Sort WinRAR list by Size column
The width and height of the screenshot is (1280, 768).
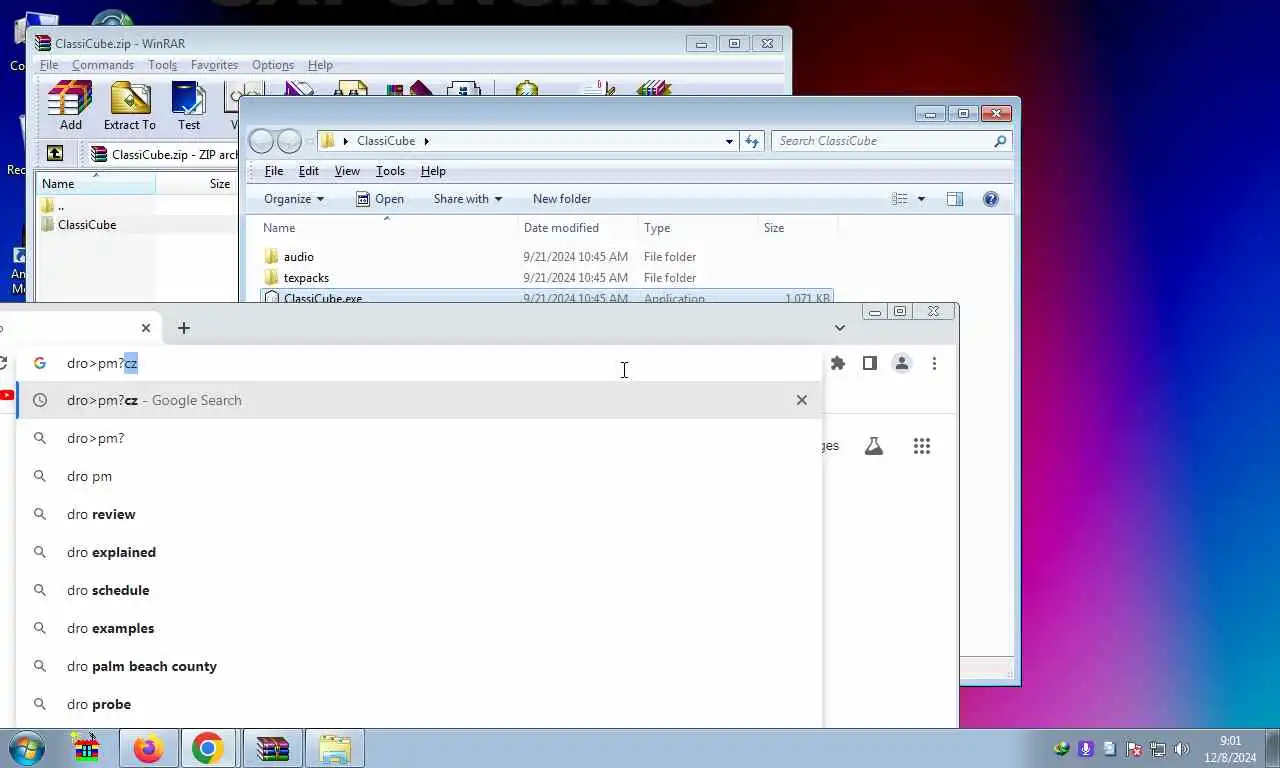pos(197,184)
